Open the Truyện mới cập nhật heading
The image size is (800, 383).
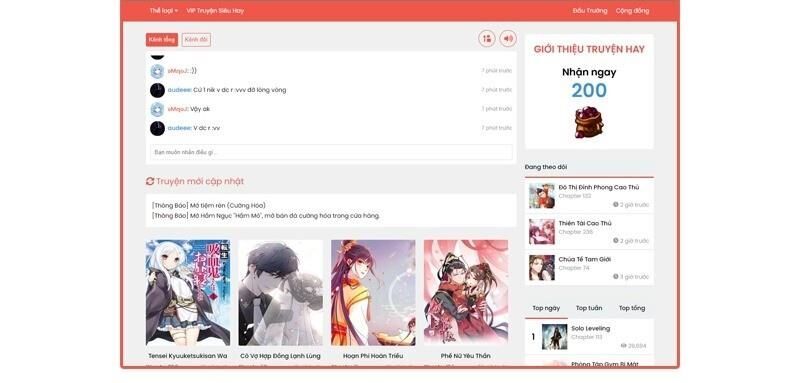pyautogui.click(x=199, y=181)
